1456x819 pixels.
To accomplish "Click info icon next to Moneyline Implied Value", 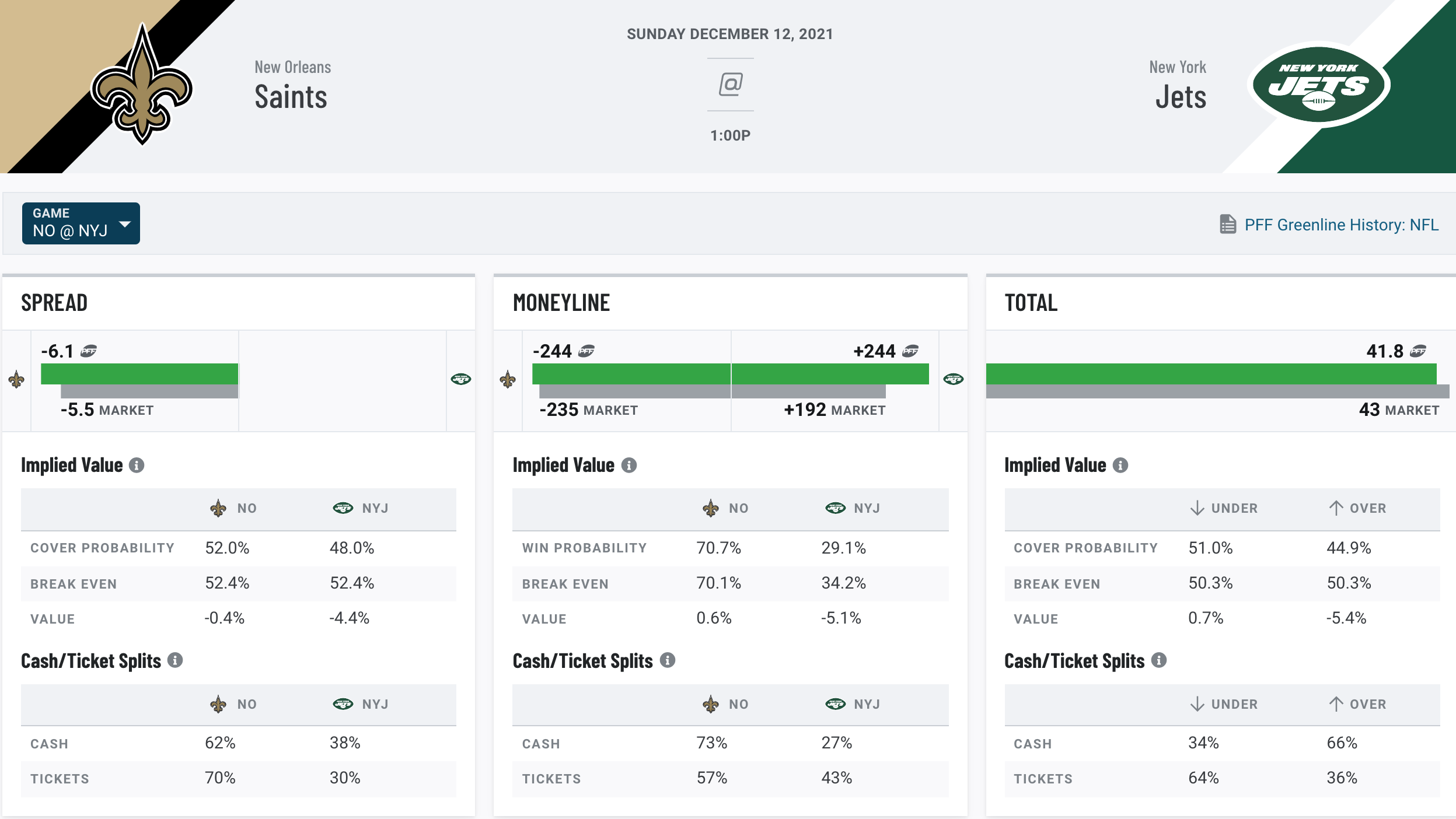I will (x=629, y=466).
